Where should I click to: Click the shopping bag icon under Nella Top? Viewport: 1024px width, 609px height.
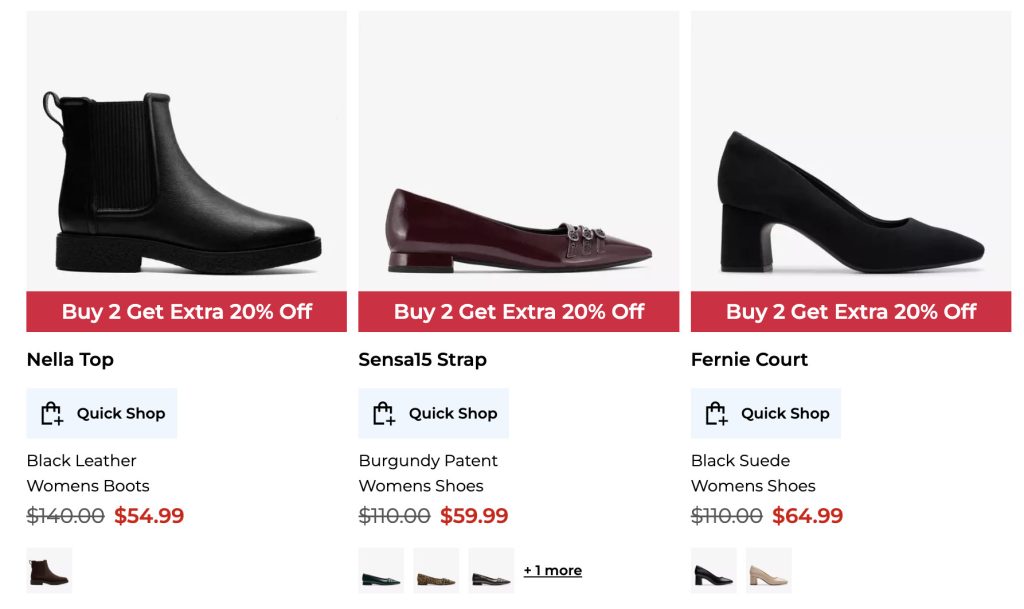pos(52,413)
